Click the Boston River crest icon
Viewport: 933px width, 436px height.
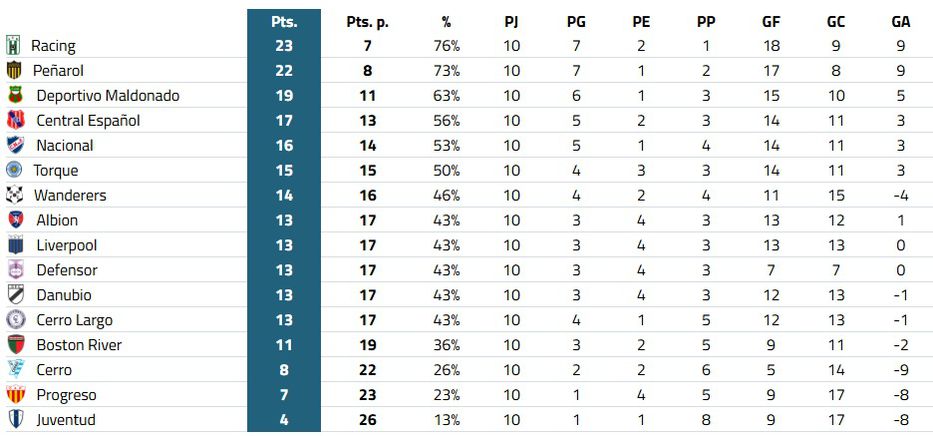[x=15, y=345]
